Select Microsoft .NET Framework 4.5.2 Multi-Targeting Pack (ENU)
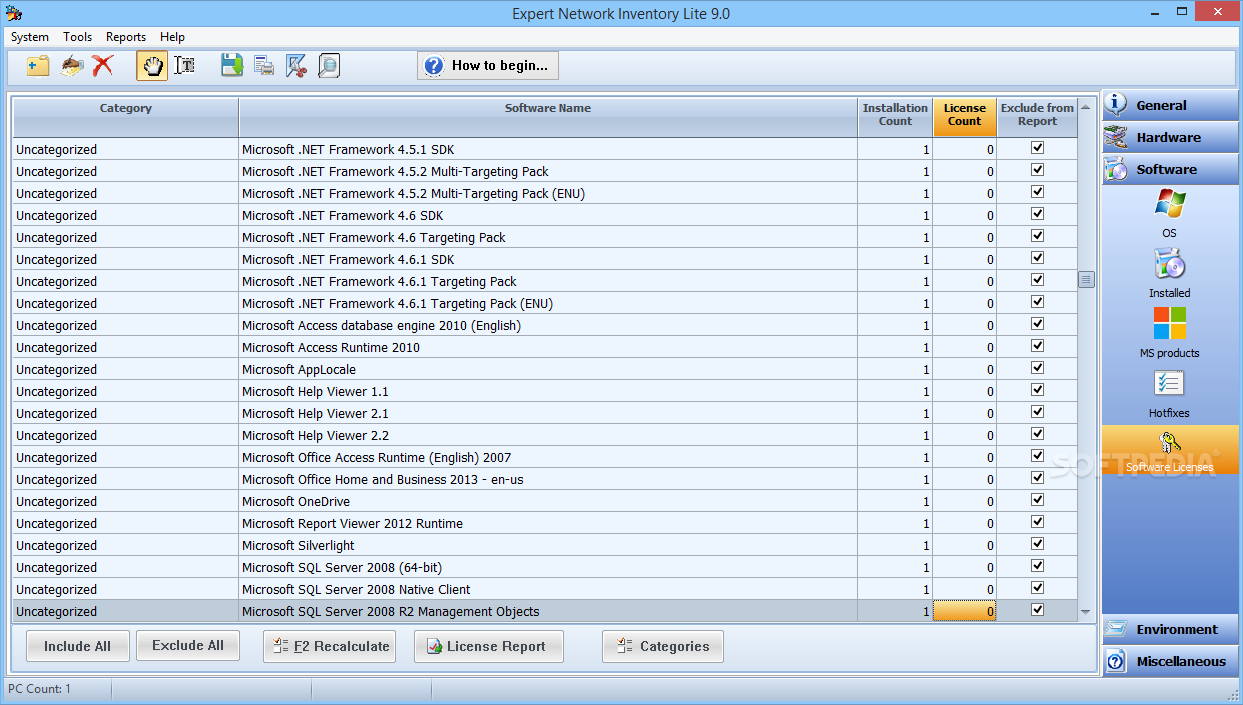The height and width of the screenshot is (705, 1243). pyautogui.click(x=545, y=193)
